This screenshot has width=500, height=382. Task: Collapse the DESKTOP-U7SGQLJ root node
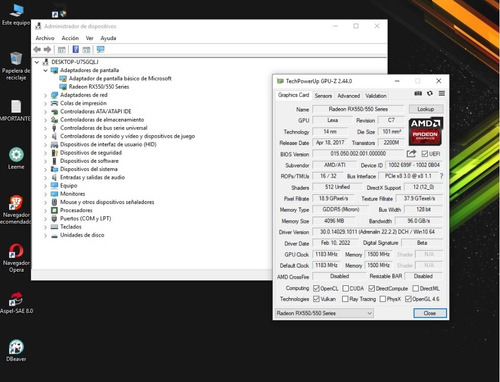[37, 62]
